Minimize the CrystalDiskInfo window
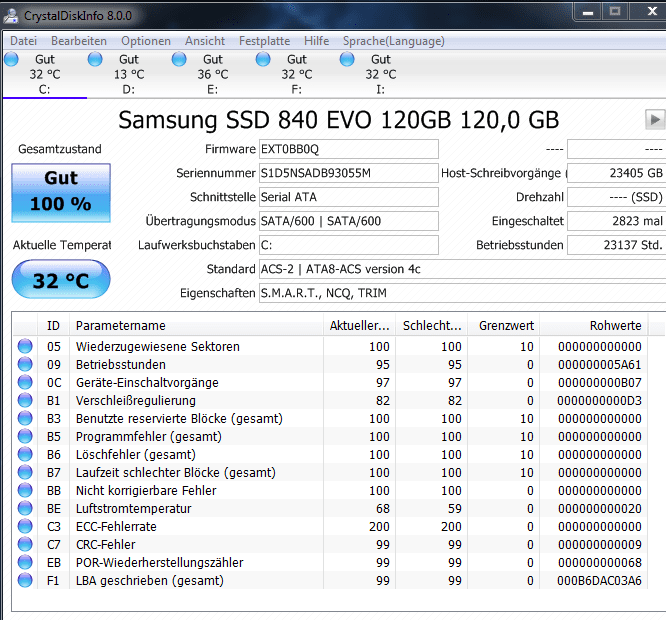Viewport: 666px width, 620px height. [588, 12]
